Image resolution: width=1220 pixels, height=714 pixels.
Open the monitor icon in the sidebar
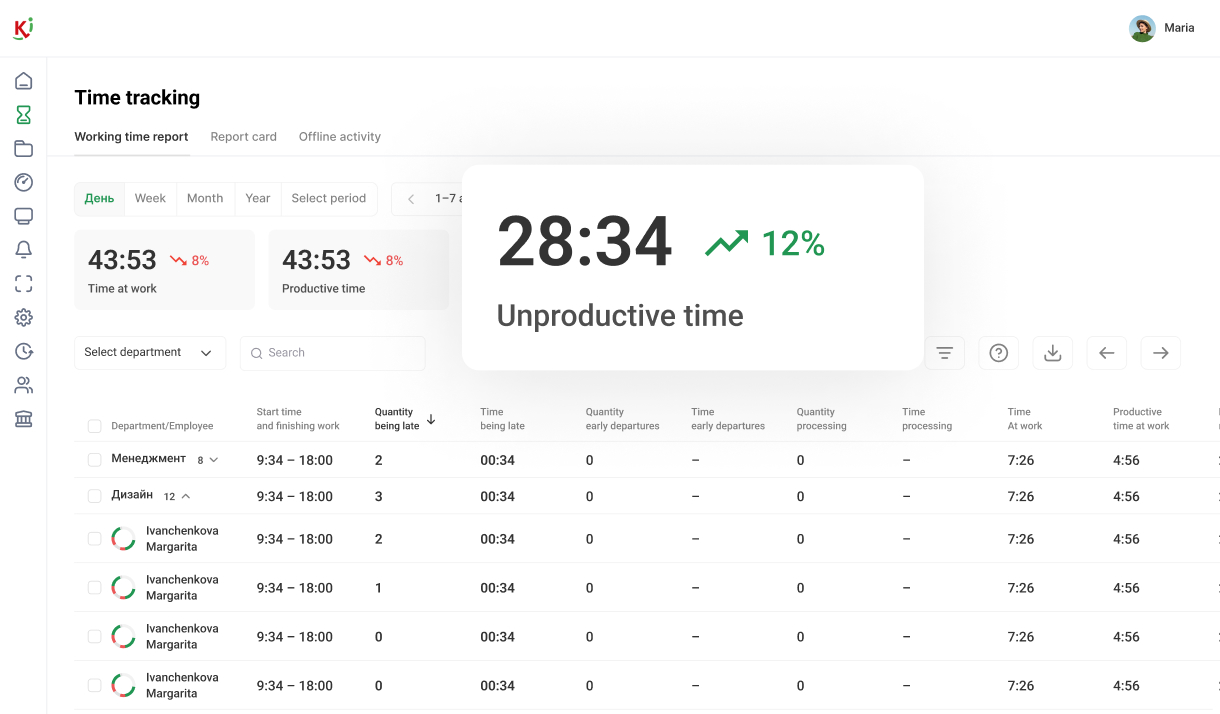tap(23, 215)
